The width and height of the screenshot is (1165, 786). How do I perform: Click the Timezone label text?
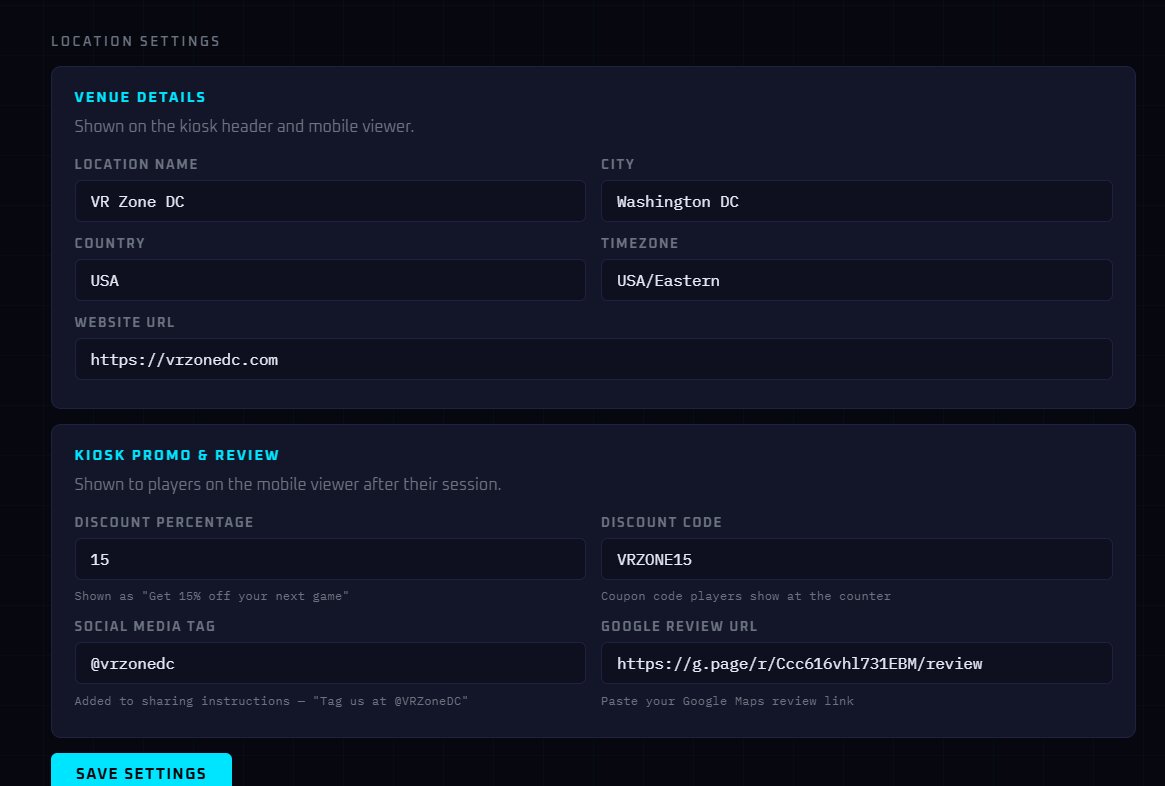tap(639, 243)
